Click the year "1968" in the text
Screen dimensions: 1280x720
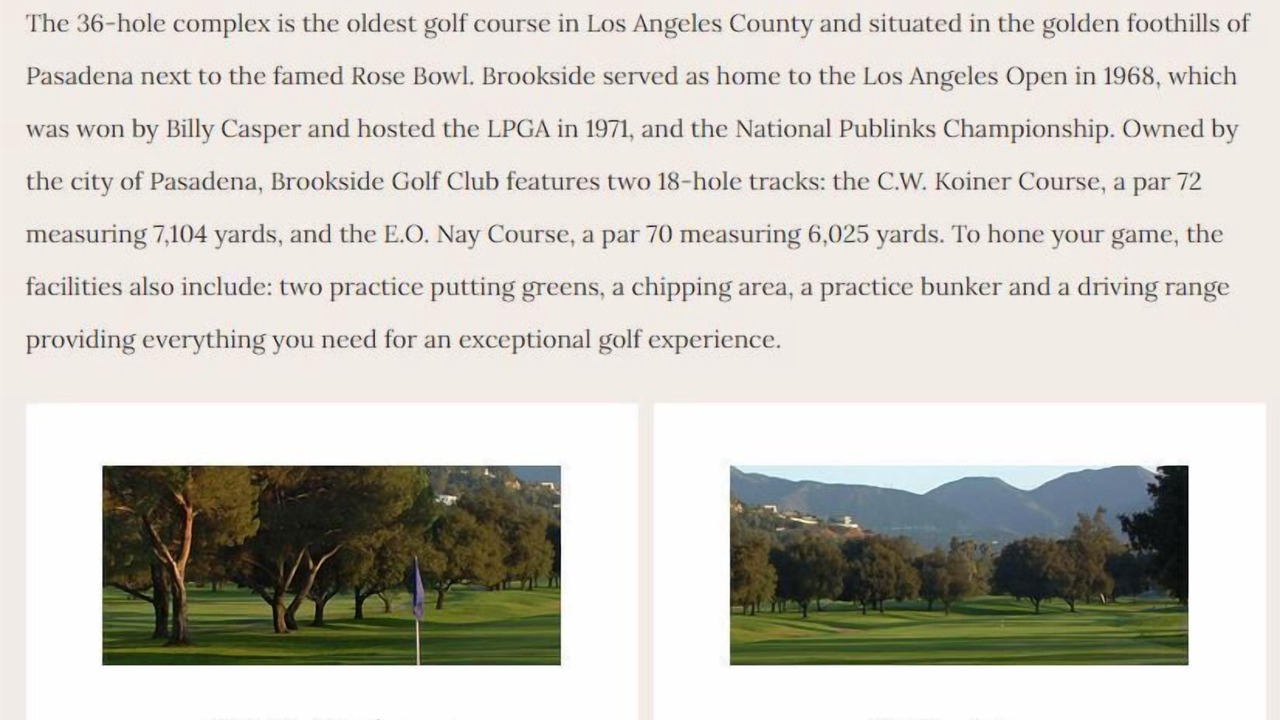pyautogui.click(x=1126, y=77)
